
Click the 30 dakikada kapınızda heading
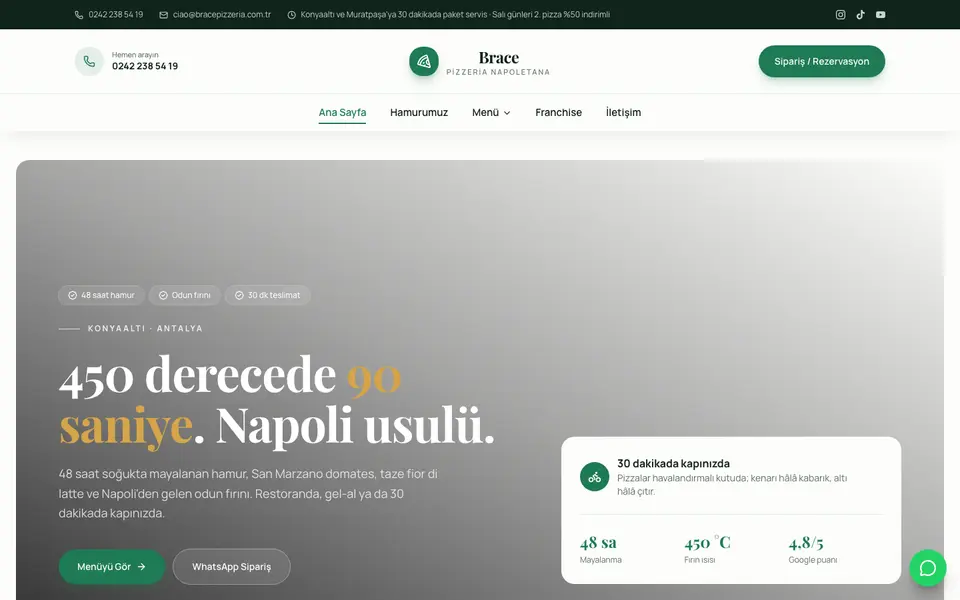673,463
